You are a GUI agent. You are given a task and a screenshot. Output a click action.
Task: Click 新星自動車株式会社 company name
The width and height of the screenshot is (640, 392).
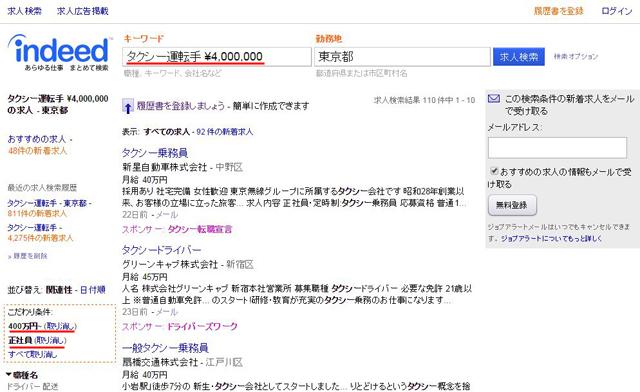click(x=165, y=167)
